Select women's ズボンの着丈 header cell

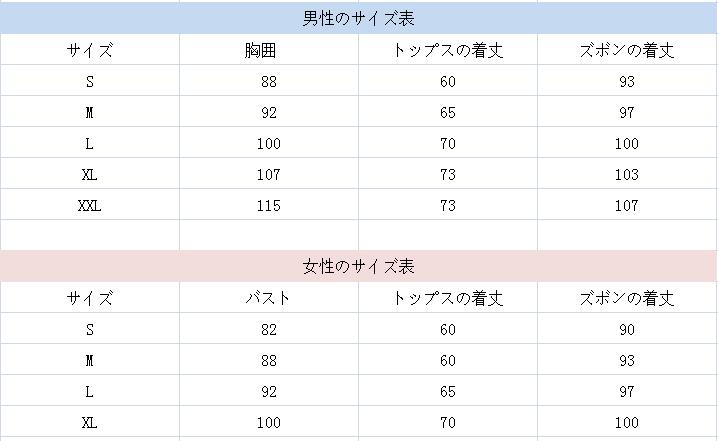point(627,298)
